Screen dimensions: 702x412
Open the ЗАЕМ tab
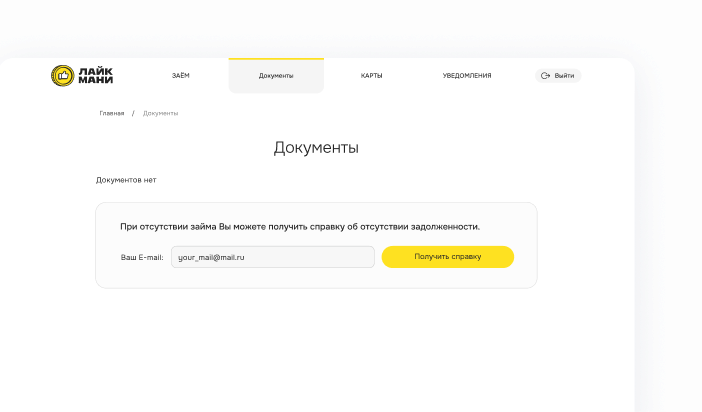[x=181, y=76]
